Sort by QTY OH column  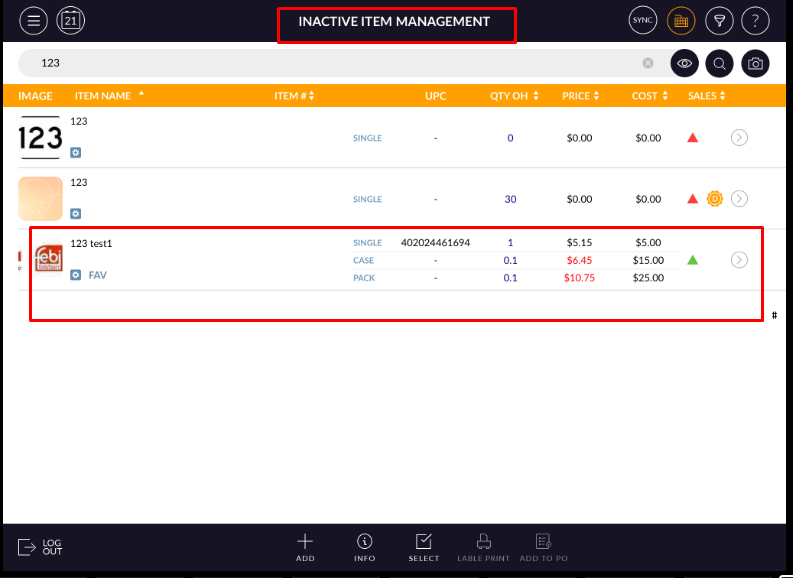(514, 96)
